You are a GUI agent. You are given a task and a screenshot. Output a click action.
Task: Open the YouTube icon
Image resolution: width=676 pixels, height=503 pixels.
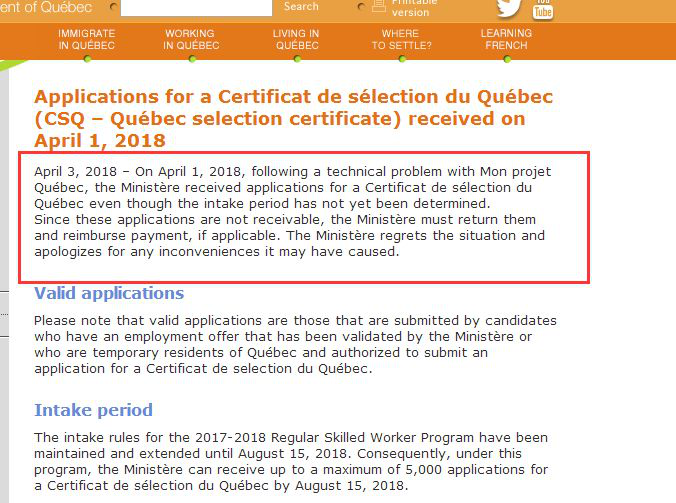click(x=543, y=9)
